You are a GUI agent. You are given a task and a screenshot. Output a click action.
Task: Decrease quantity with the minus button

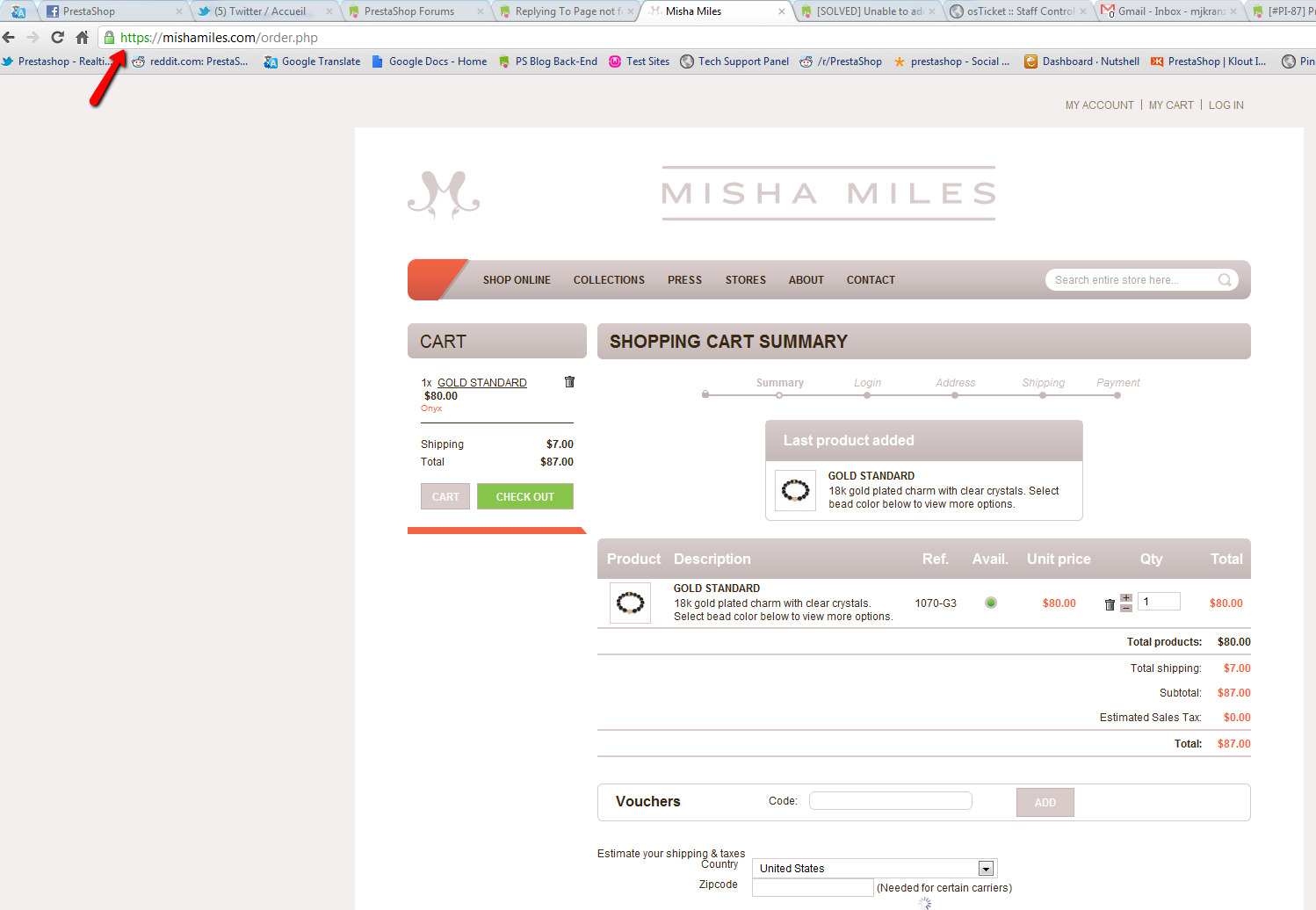click(x=1126, y=608)
